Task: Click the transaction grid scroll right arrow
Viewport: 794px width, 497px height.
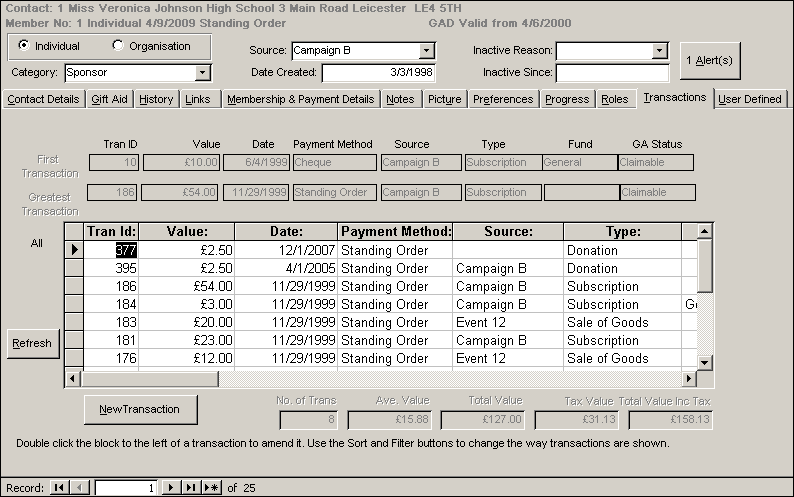Action: 689,378
